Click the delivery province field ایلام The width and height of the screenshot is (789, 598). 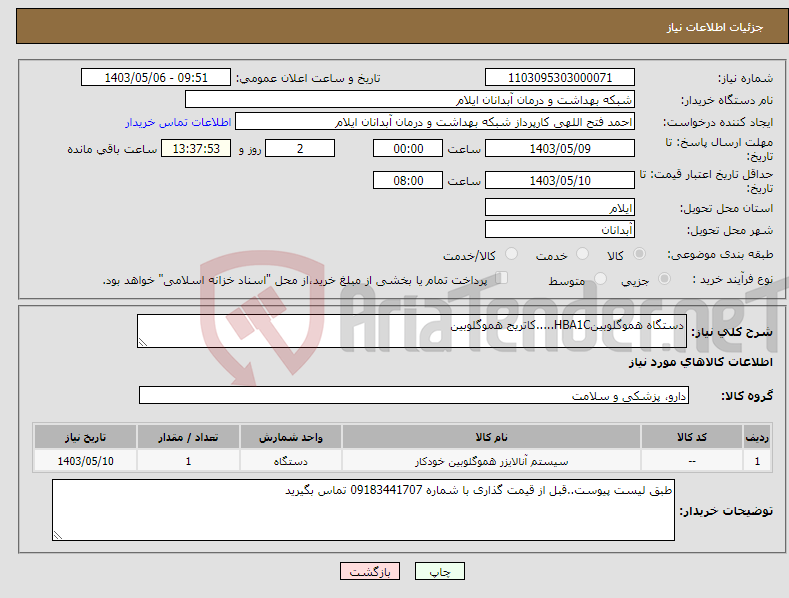click(x=560, y=207)
